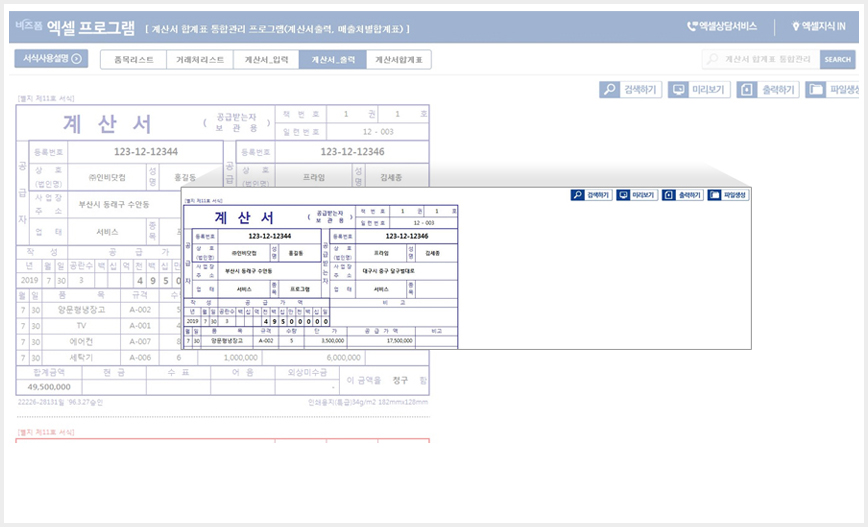Select 부산시 동래구 수안동 in background sheet
Screen dimensions: 868x527
point(114,204)
